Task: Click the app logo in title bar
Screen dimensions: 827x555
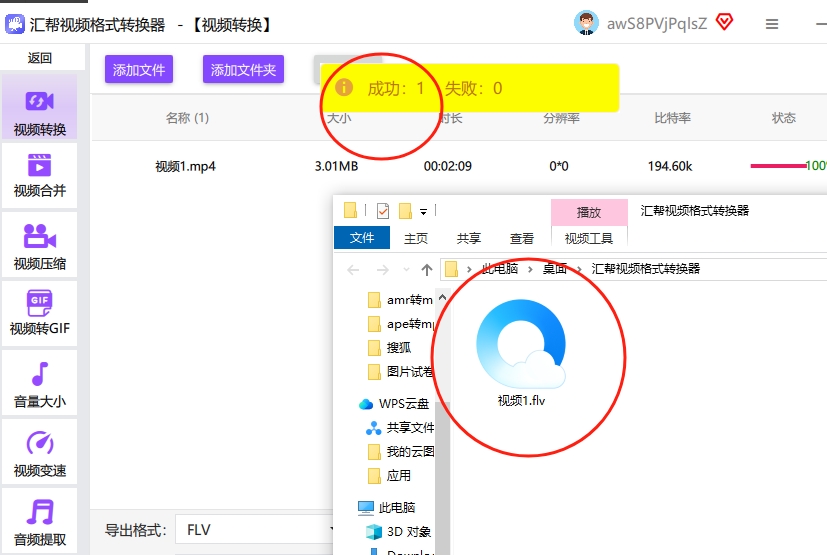Action: (x=15, y=24)
